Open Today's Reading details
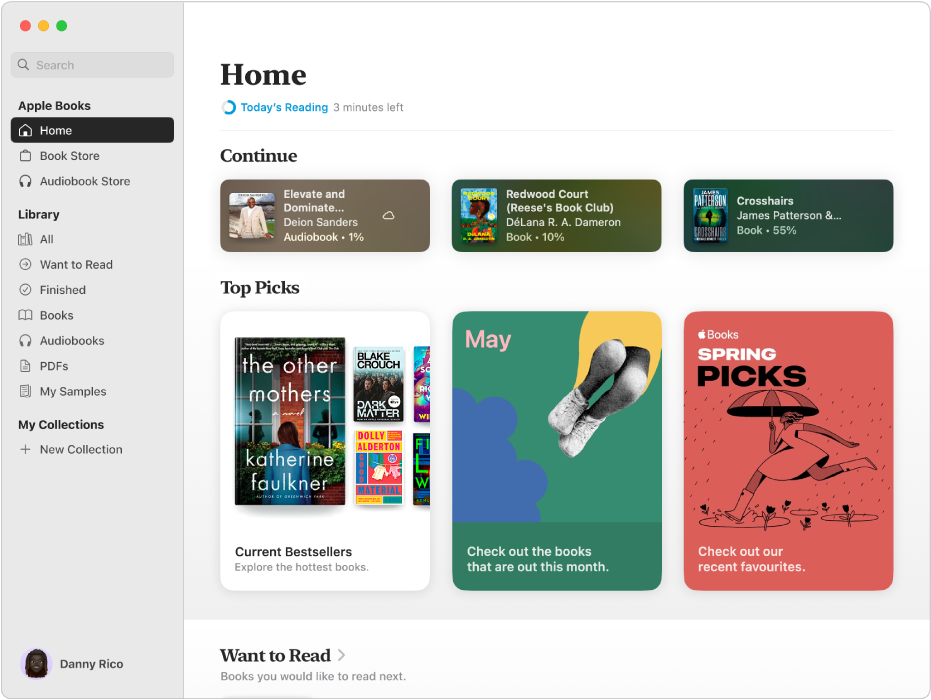Screen dimensions: 931x700 [x=284, y=107]
